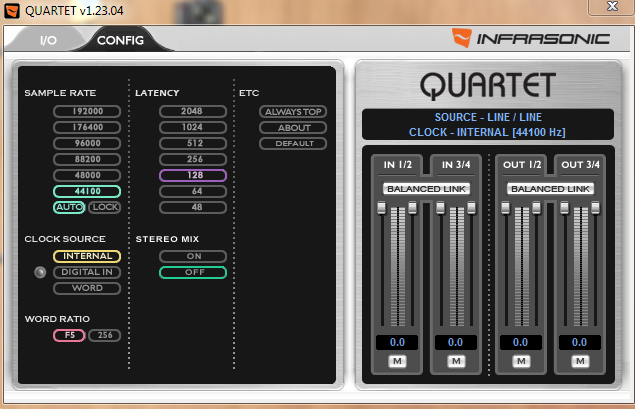Viewport: 635px width, 409px height.
Task: Toggle the Balanced Link for outputs
Action: pos(550,188)
